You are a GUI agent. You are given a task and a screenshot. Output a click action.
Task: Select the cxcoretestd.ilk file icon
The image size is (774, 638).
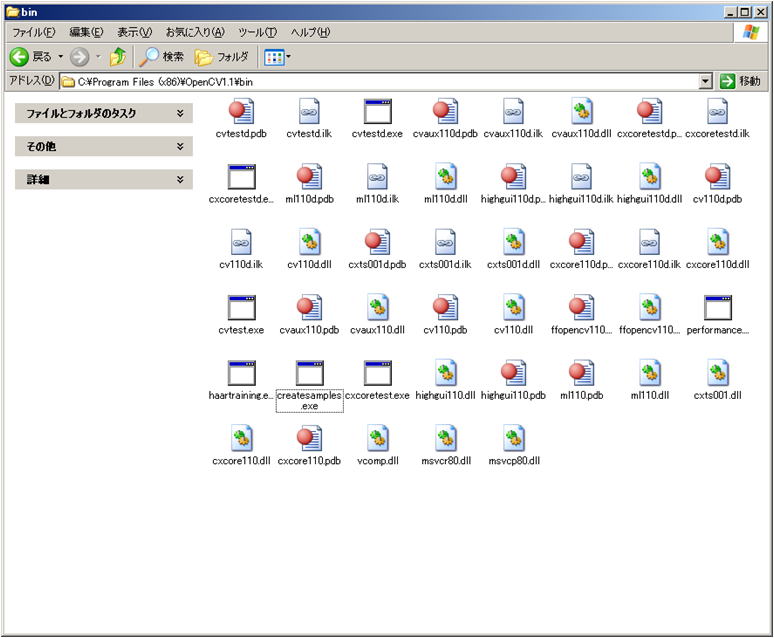pyautogui.click(x=718, y=112)
